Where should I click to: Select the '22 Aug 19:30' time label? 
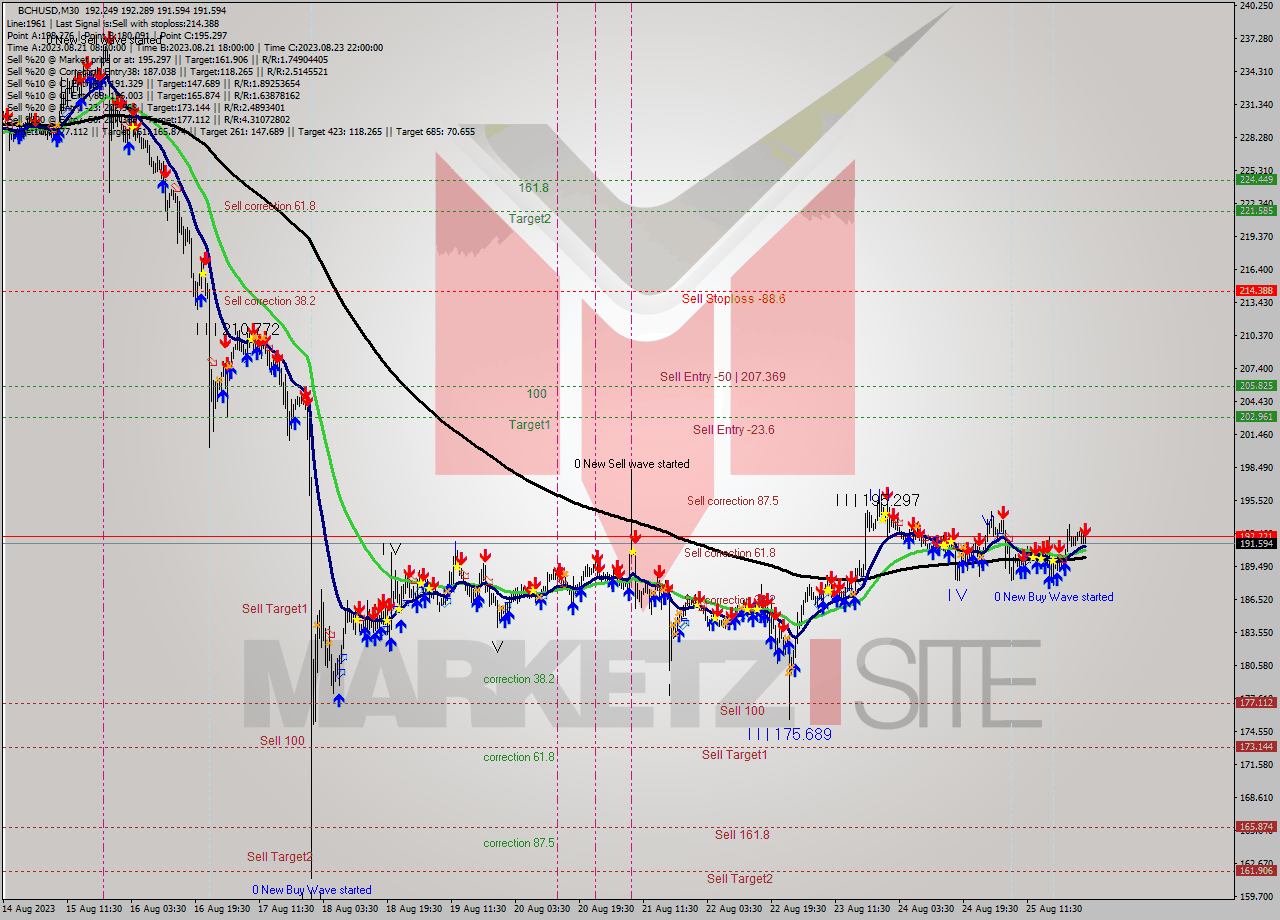pos(798,909)
